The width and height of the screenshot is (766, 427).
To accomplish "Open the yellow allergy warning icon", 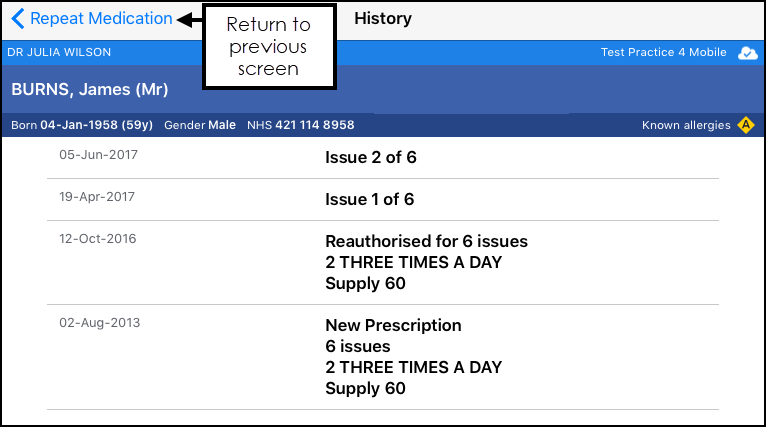I will tap(746, 125).
